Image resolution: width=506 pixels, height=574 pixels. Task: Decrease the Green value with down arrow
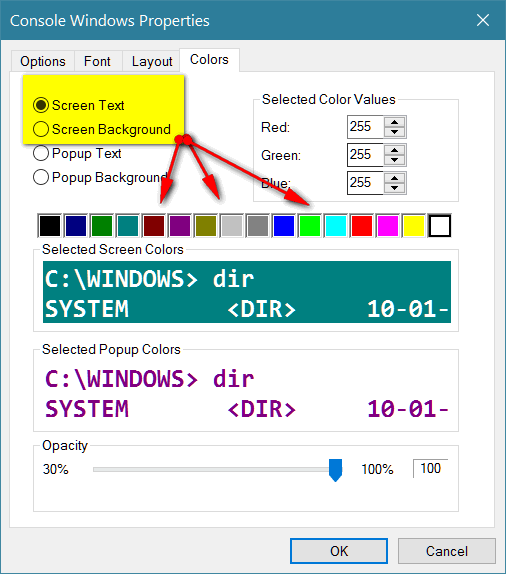pyautogui.click(x=394, y=160)
